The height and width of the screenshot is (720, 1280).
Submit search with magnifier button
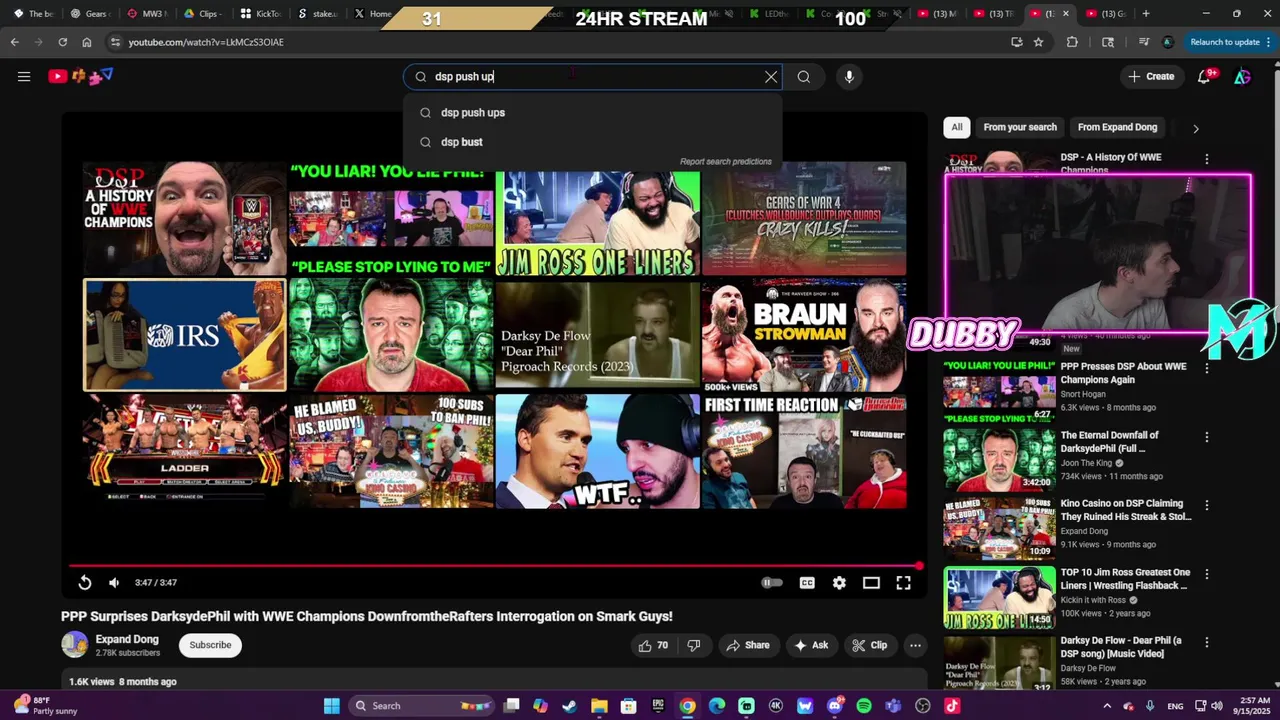[x=804, y=77]
